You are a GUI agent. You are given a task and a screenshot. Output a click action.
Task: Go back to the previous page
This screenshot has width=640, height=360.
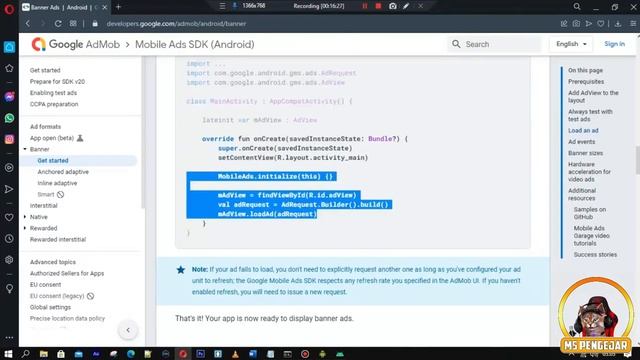pos(28,24)
